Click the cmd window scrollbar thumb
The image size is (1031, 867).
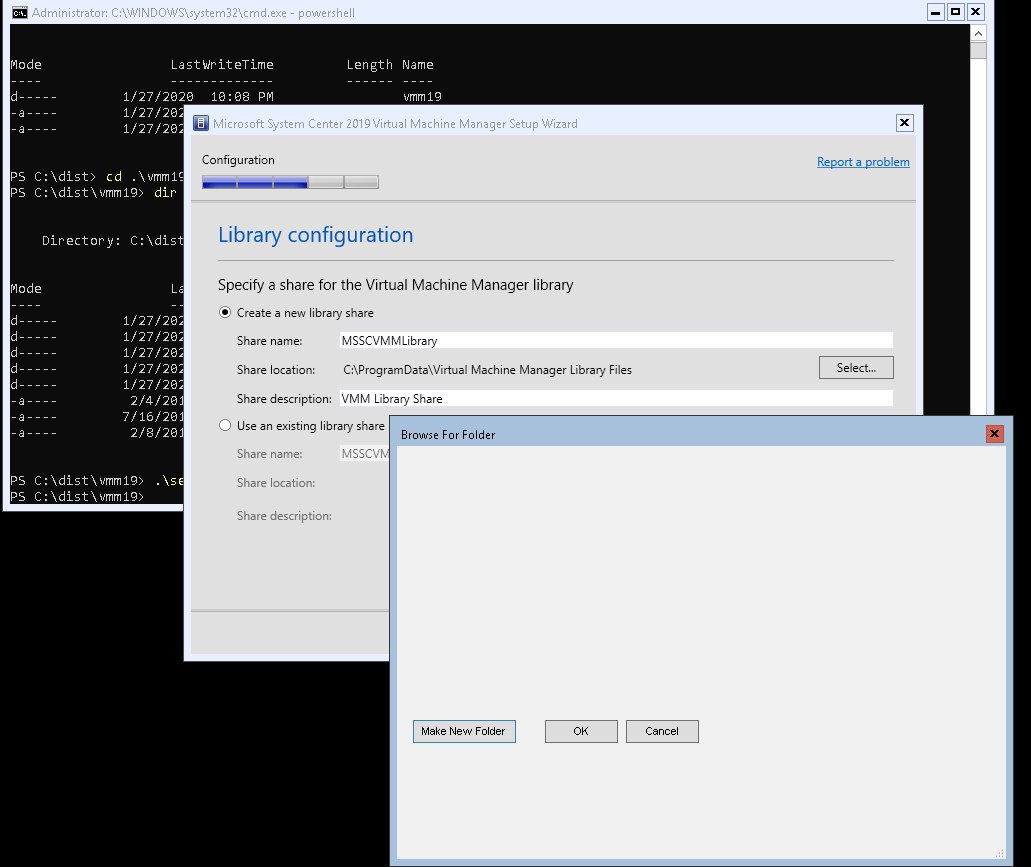[978, 51]
